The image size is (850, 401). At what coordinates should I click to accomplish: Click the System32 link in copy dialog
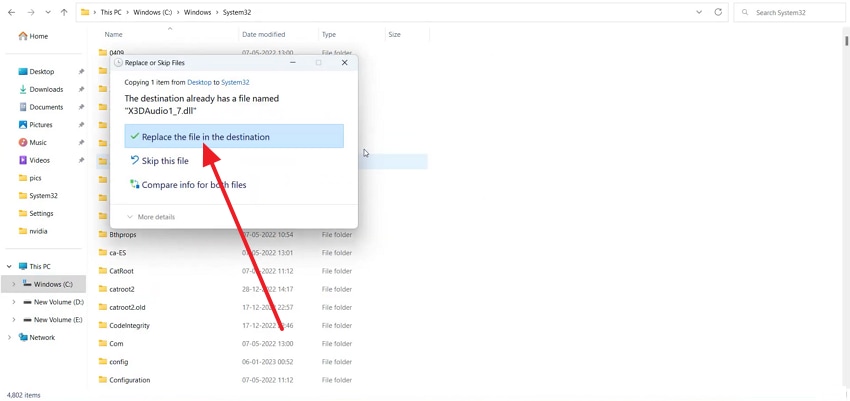tap(235, 82)
